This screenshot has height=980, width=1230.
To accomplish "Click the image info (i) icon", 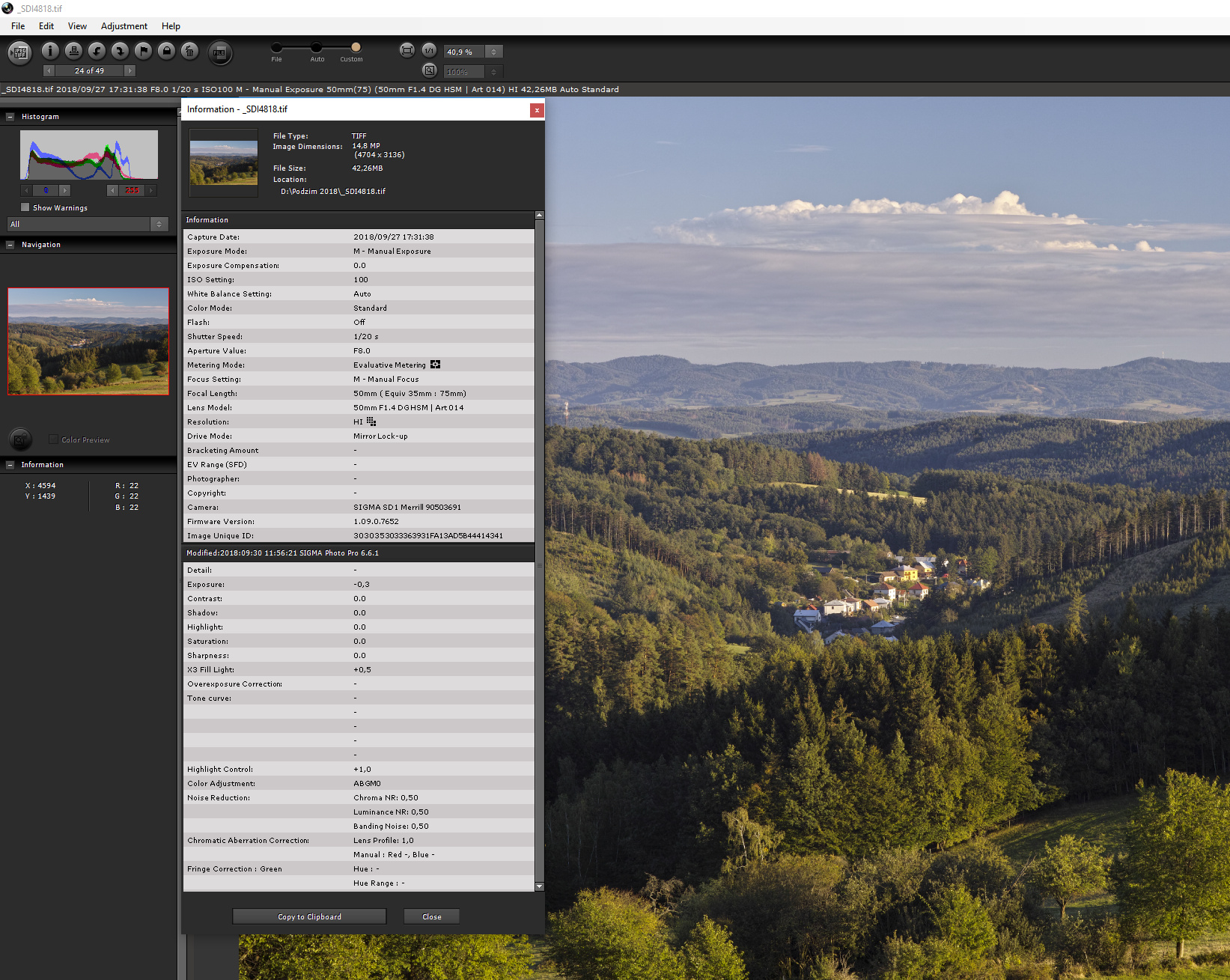I will click(50, 51).
